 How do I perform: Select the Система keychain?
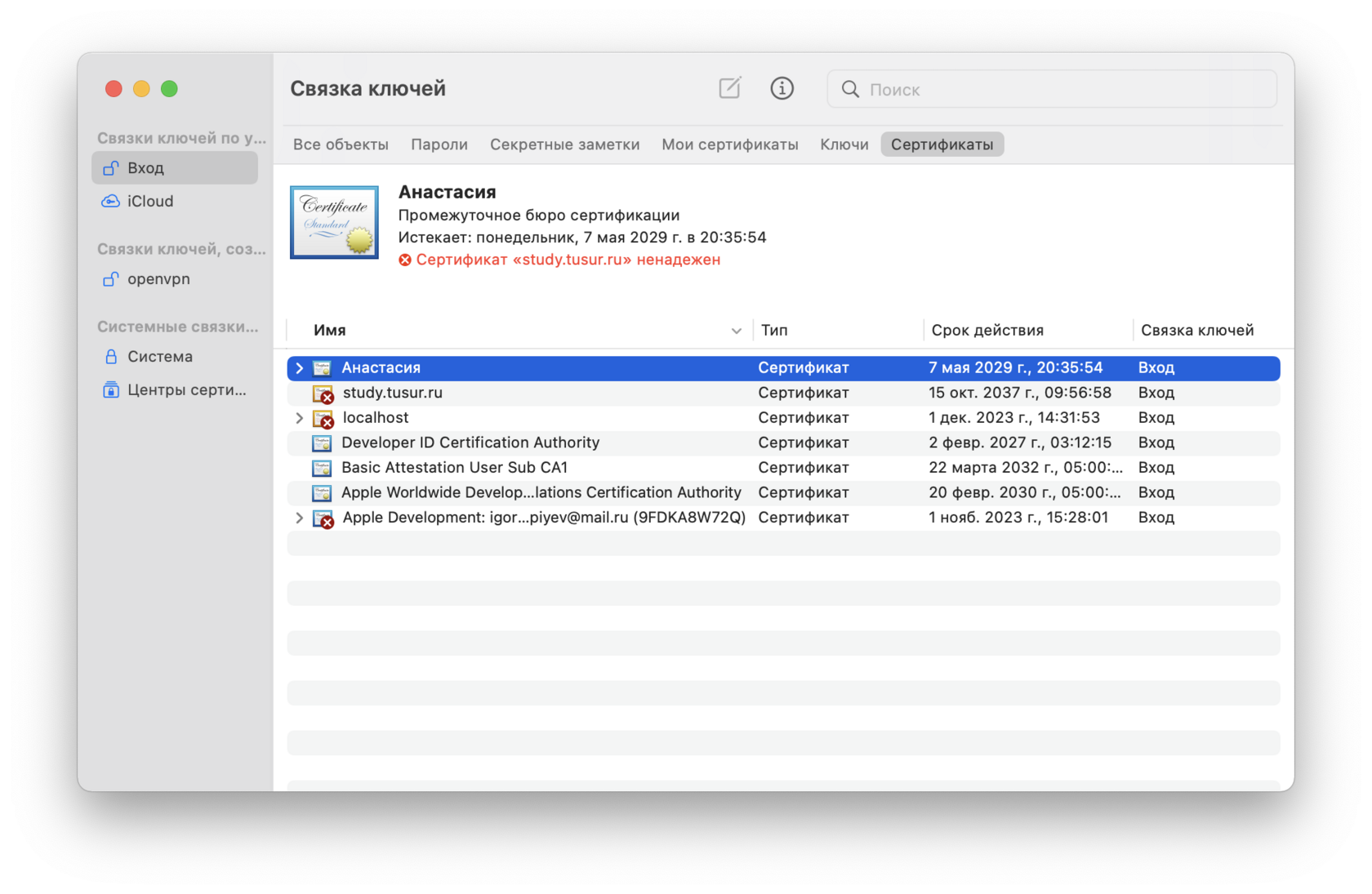coord(175,356)
